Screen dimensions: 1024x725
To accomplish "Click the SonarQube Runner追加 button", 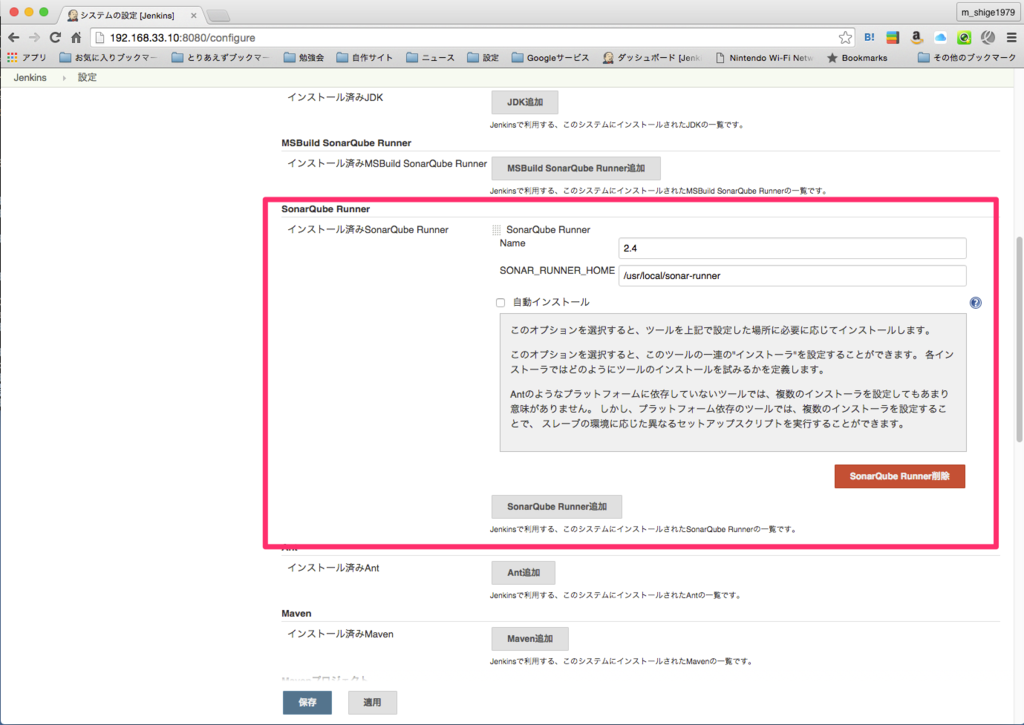I will click(556, 506).
